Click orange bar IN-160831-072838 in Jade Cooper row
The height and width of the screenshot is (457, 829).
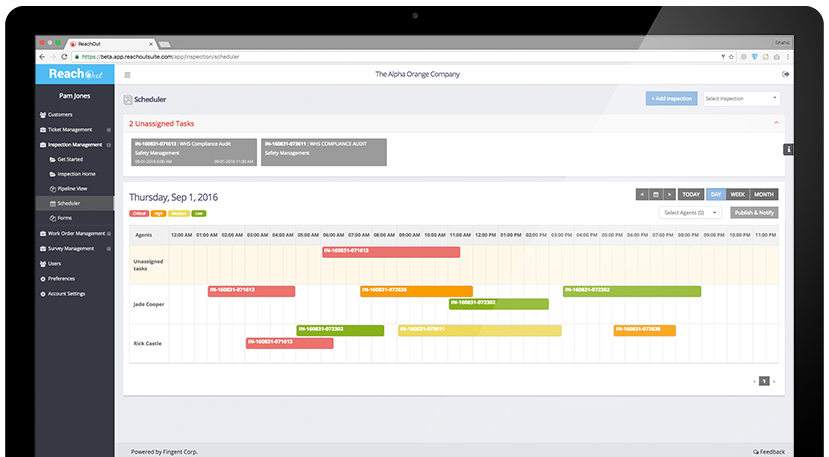pos(416,291)
